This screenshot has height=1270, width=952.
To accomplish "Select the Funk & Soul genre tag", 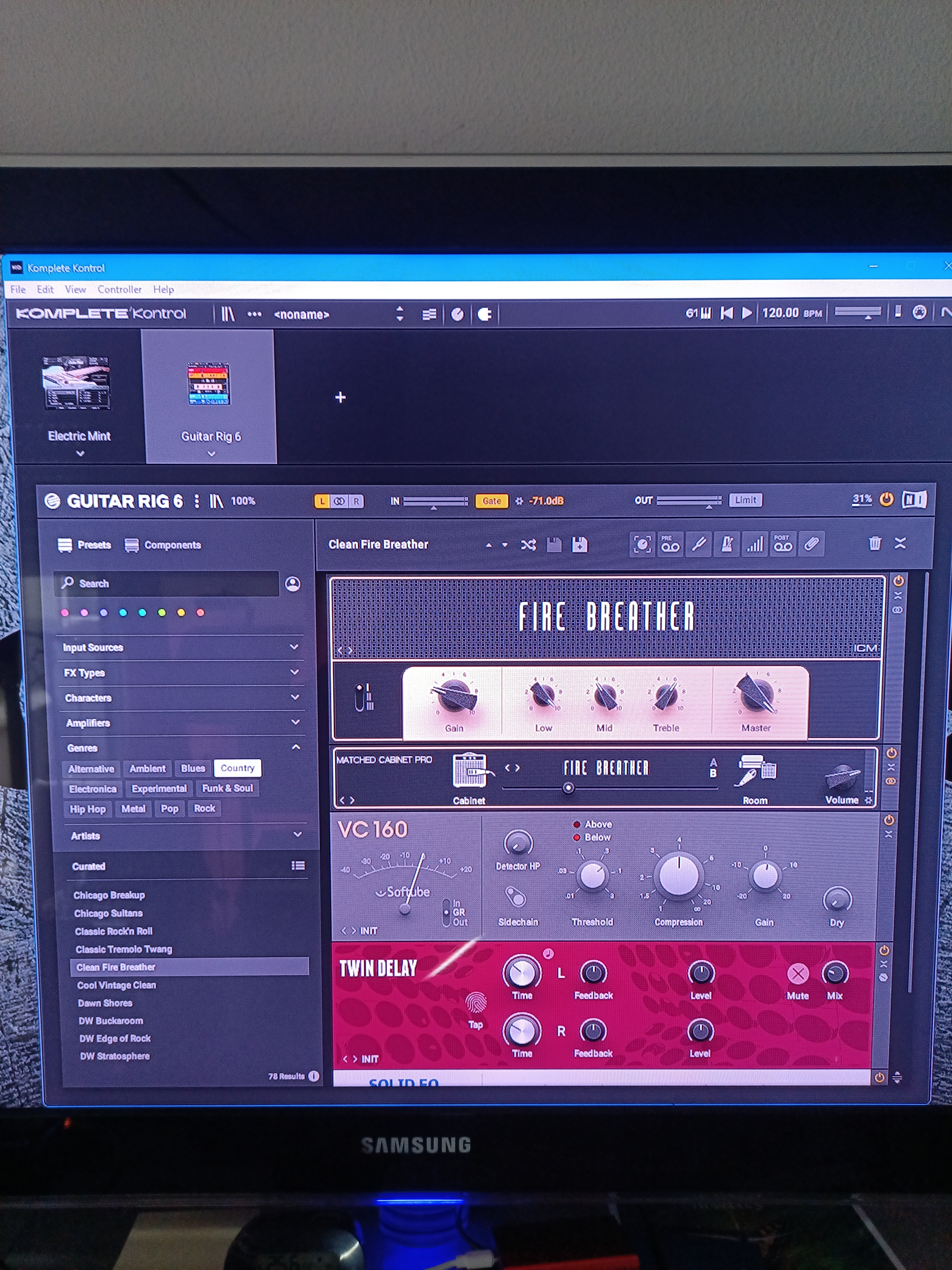I will pos(227,788).
